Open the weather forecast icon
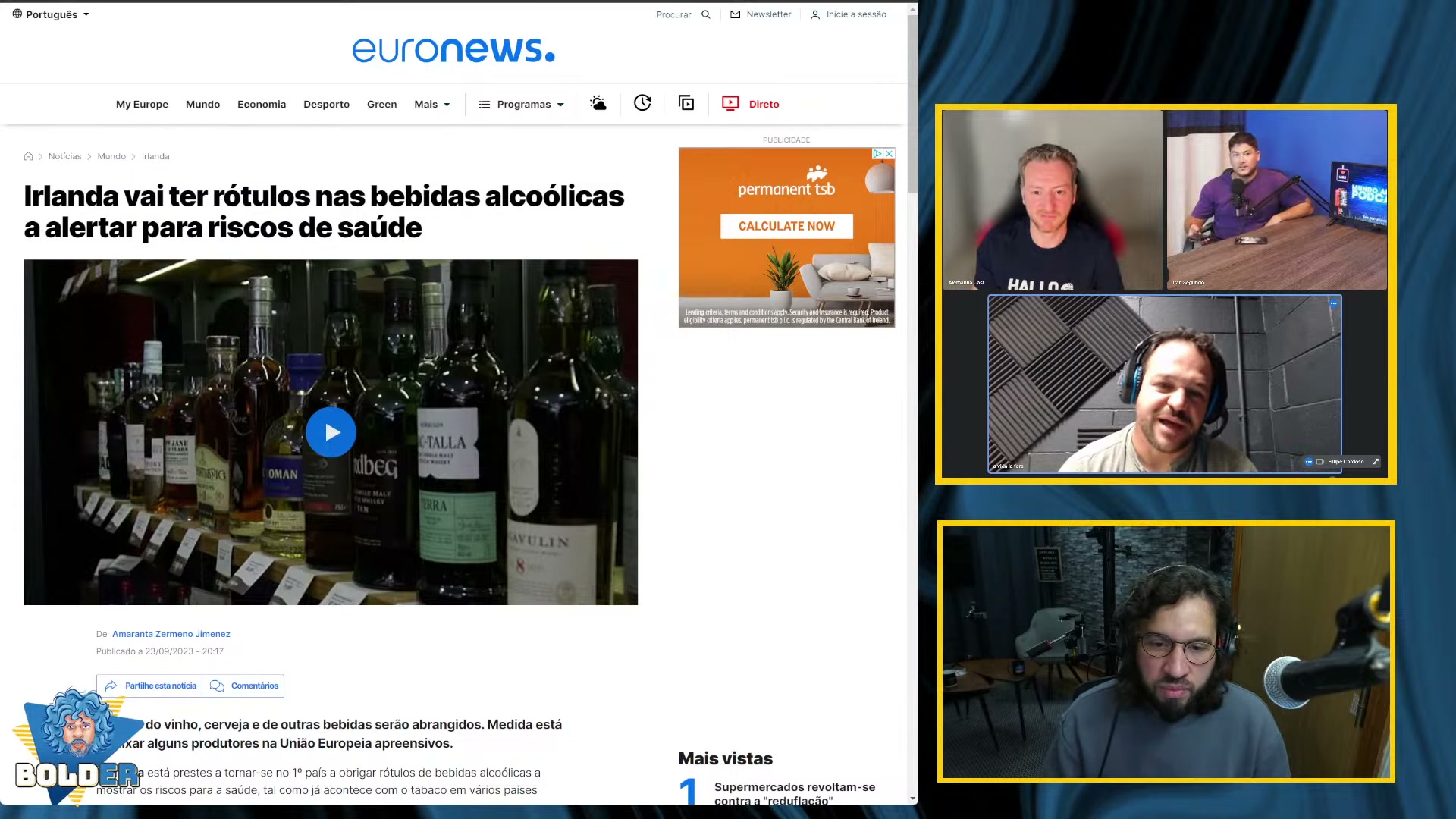The width and height of the screenshot is (1456, 819). click(598, 103)
